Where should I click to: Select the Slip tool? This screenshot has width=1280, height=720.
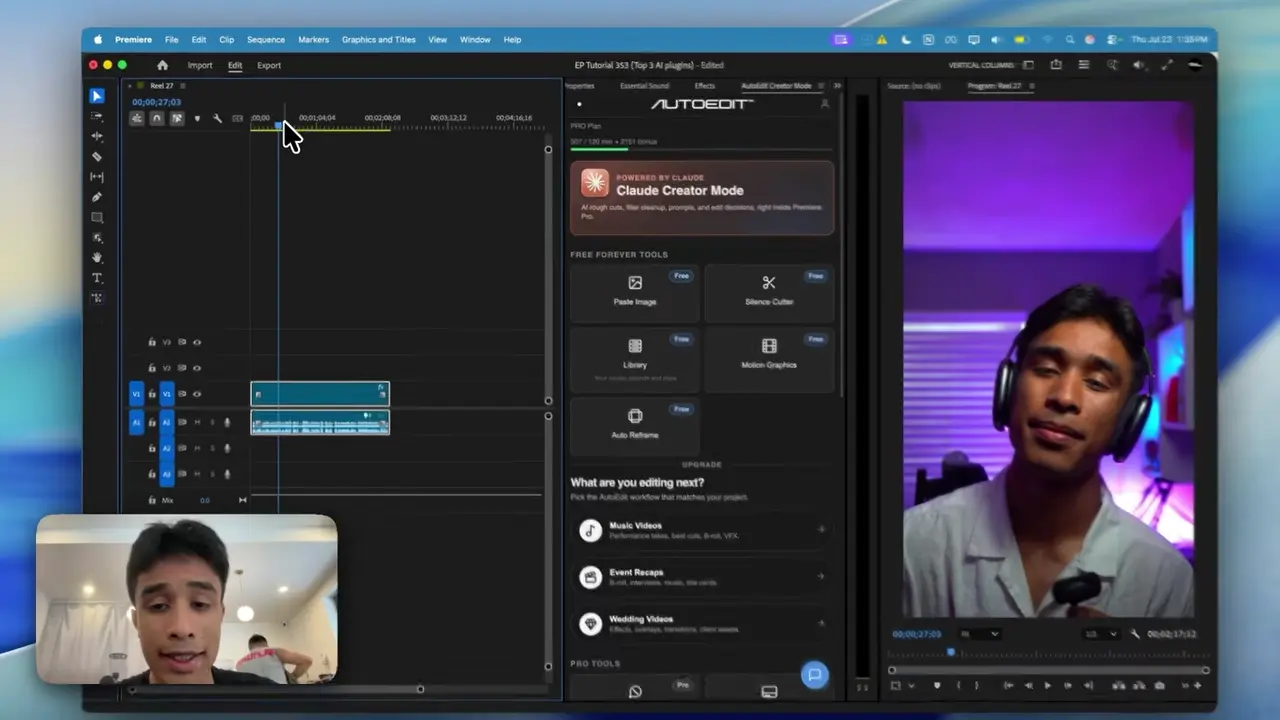(x=97, y=177)
